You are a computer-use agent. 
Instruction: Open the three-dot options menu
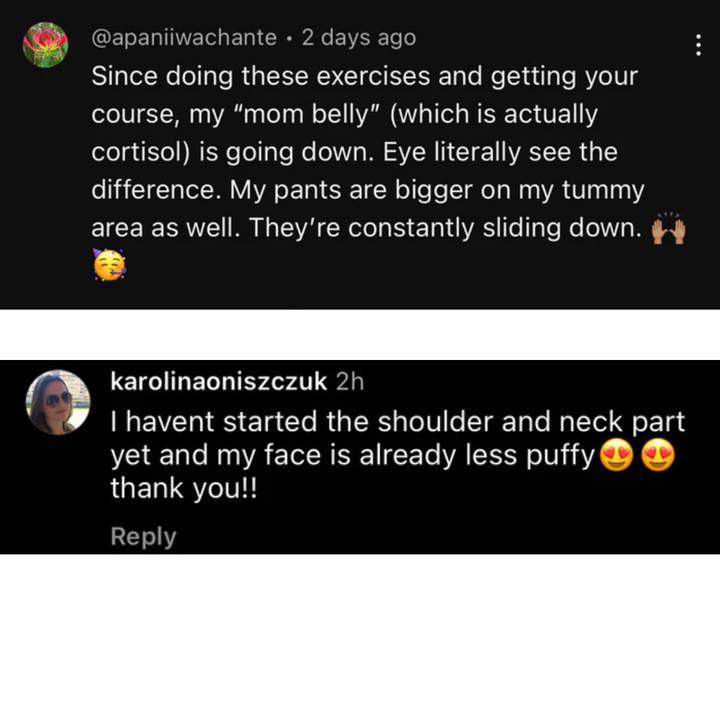(x=697, y=46)
